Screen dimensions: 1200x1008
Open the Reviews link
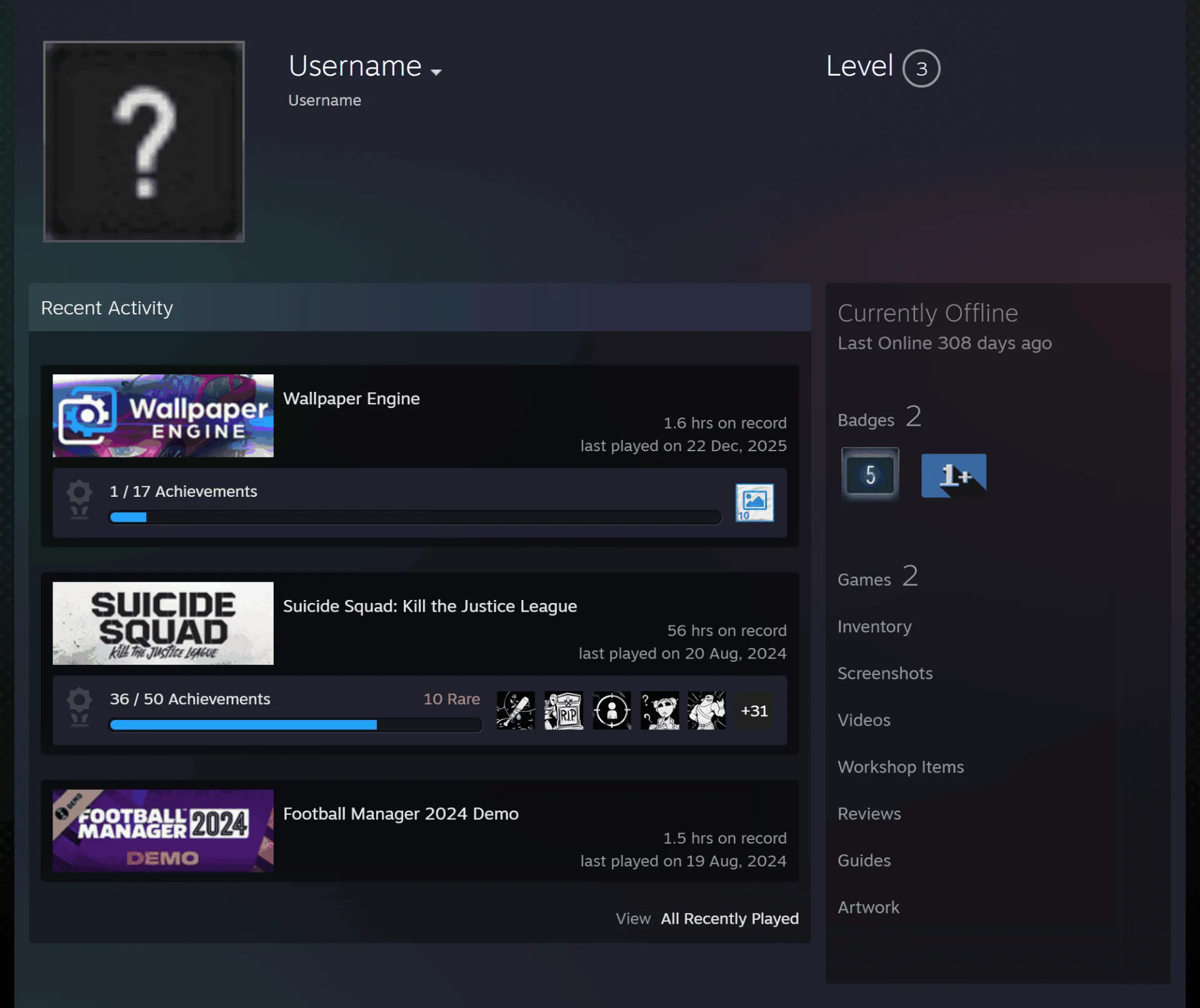coord(869,814)
